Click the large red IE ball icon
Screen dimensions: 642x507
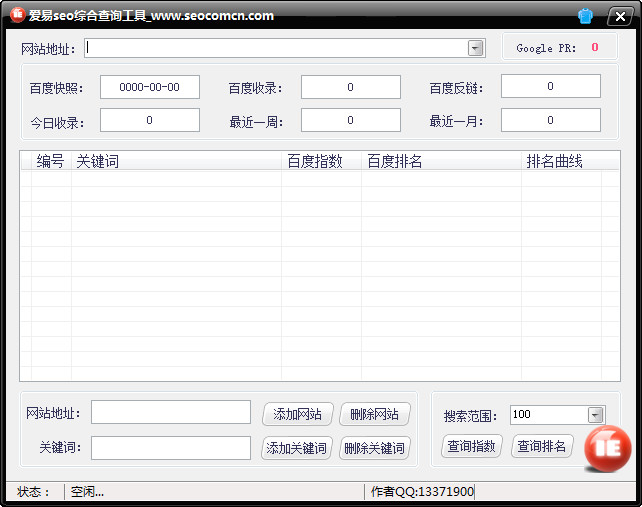[608, 448]
